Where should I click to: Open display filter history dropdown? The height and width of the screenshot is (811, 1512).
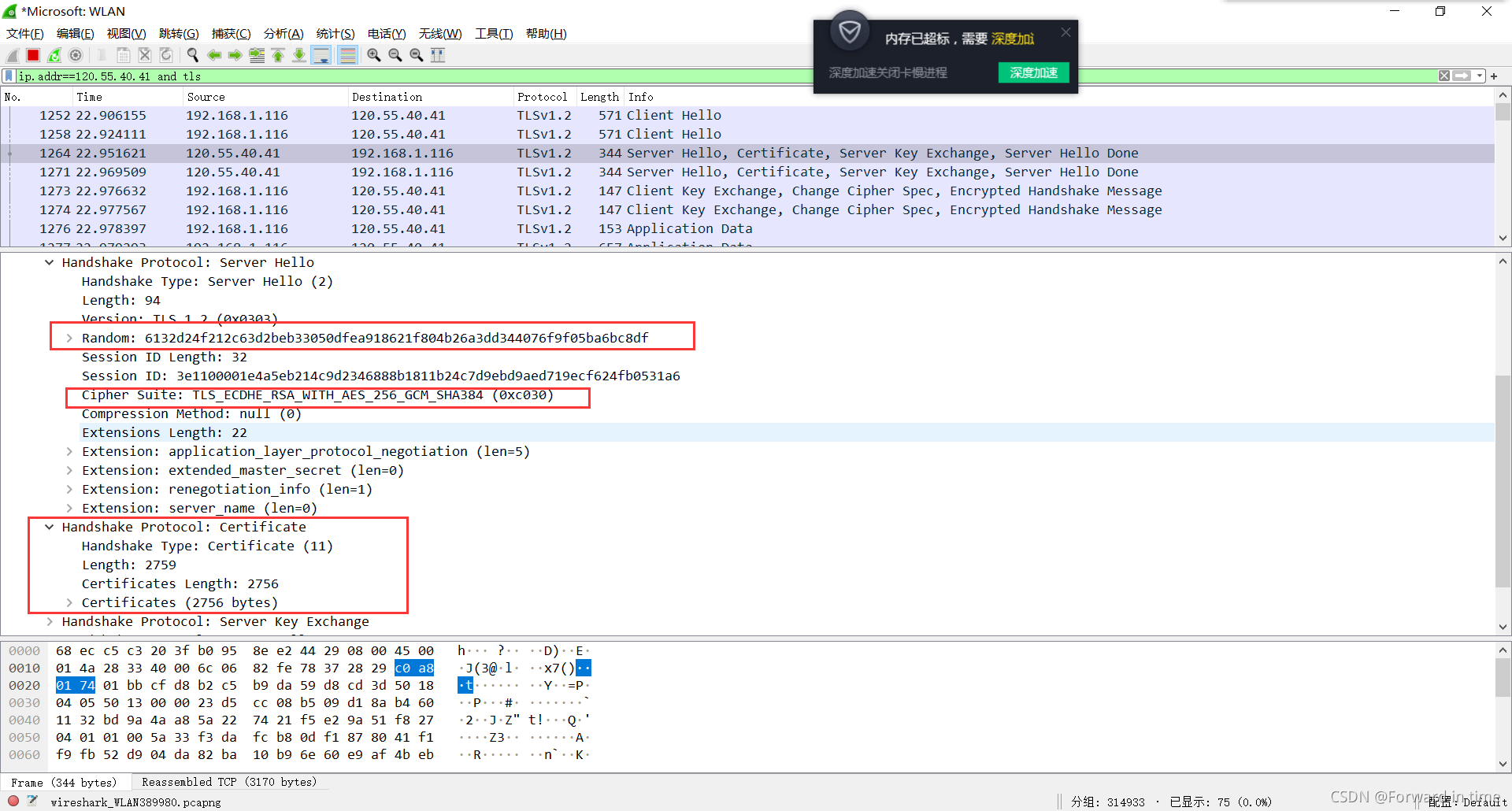tap(1480, 76)
